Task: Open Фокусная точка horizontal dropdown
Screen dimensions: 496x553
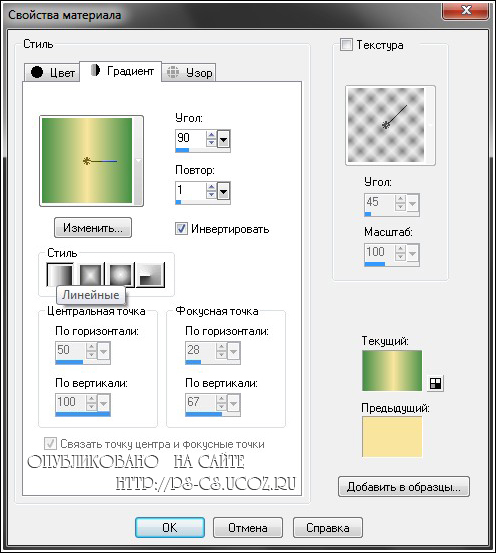Action: [233, 351]
